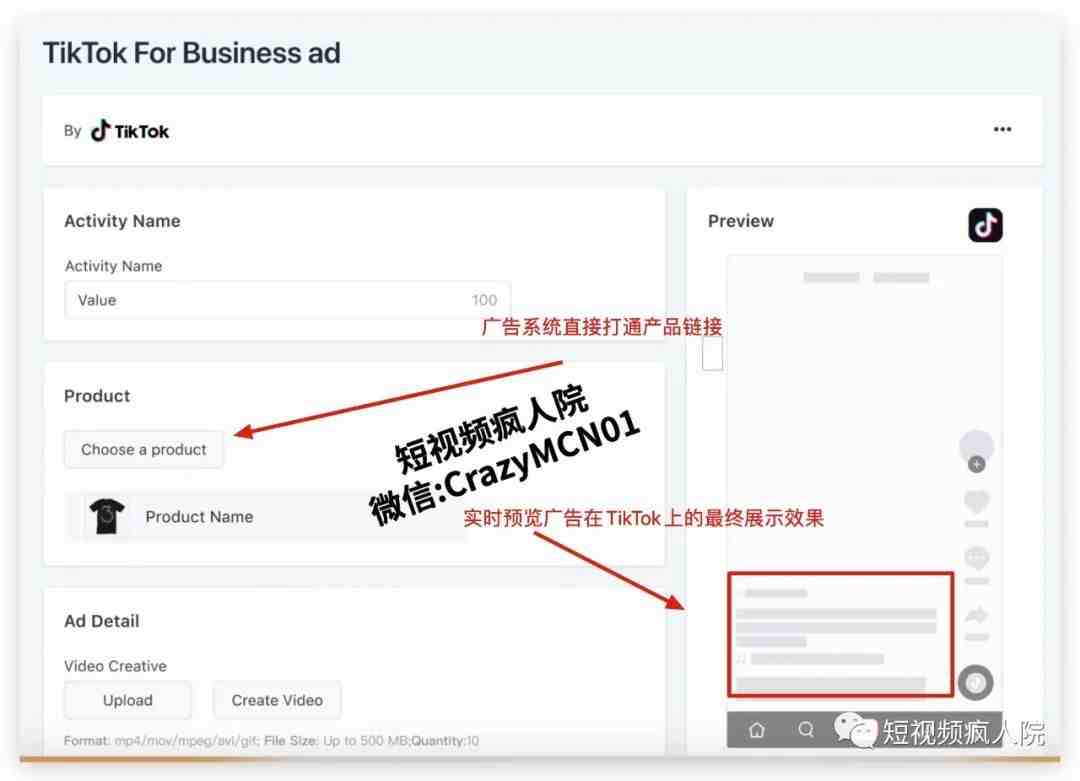The width and height of the screenshot is (1080, 781).
Task: Focus the Activity Name value field
Action: 287,300
